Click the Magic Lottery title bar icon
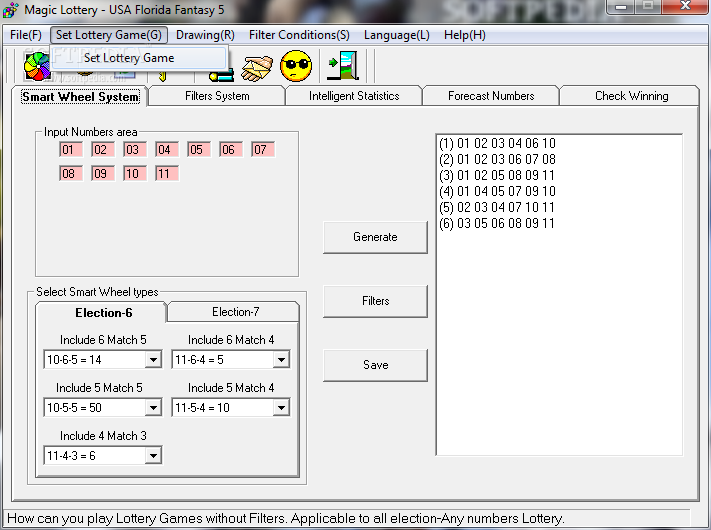This screenshot has width=711, height=530. click(11, 10)
